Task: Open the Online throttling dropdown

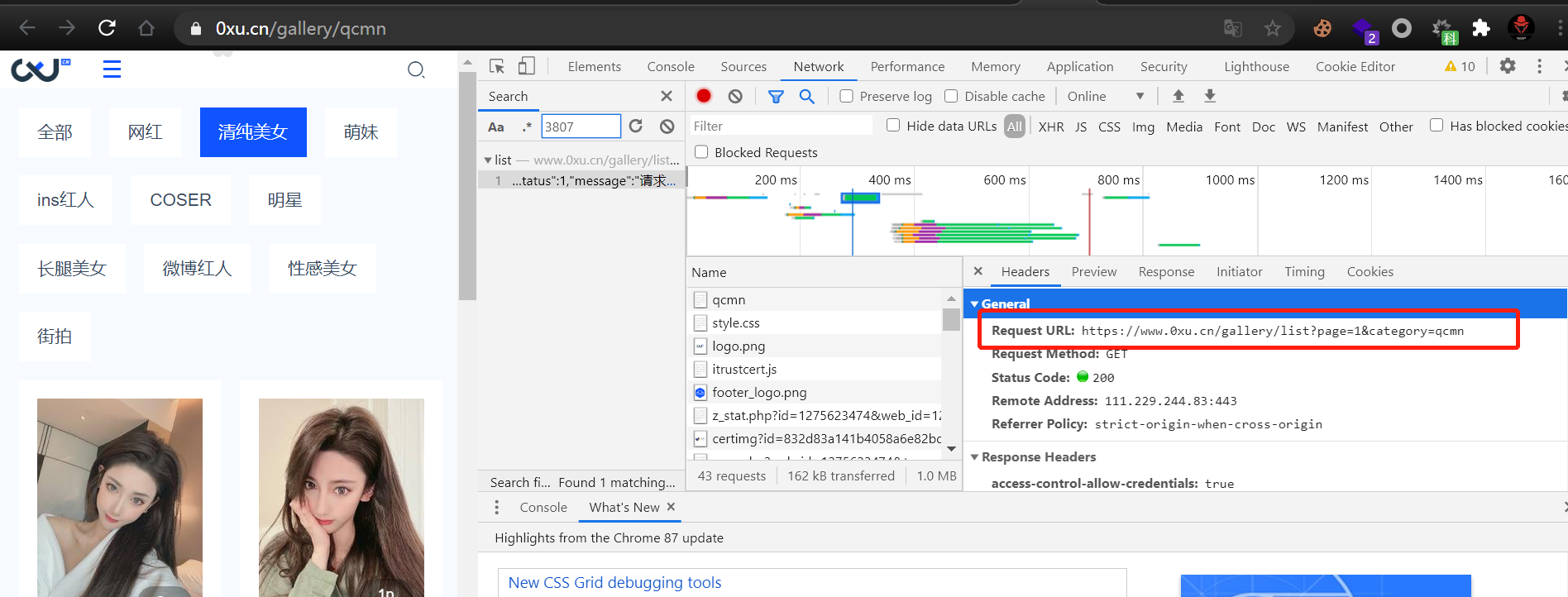Action: tap(1106, 96)
